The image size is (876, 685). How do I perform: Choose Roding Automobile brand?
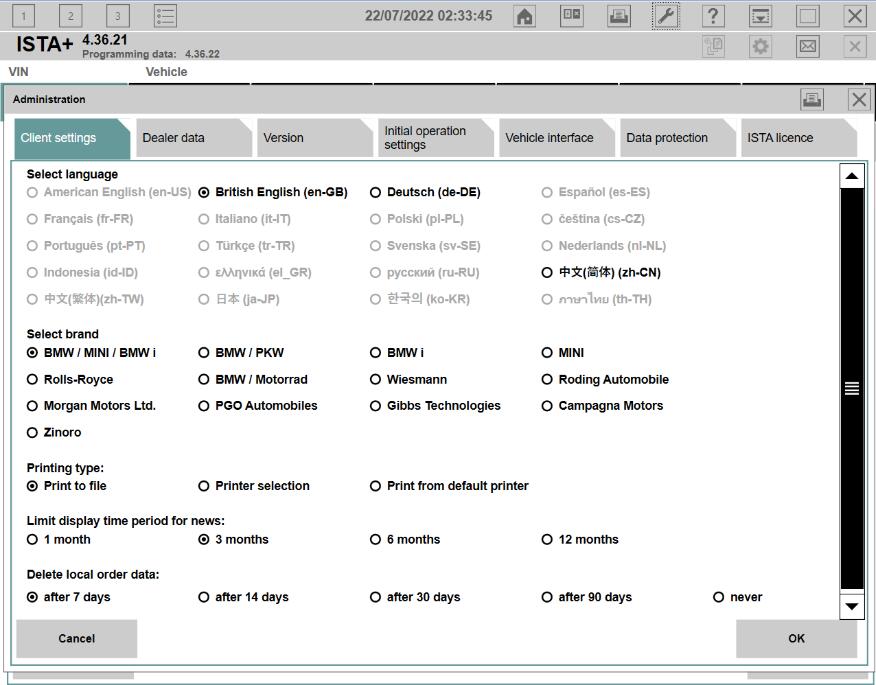point(606,379)
